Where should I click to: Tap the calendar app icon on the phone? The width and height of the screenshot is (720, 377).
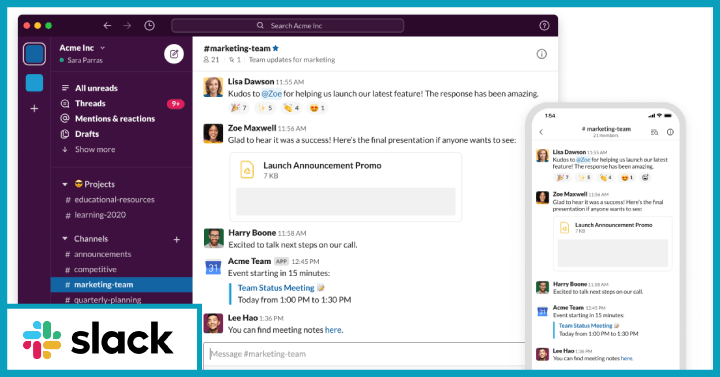(542, 312)
